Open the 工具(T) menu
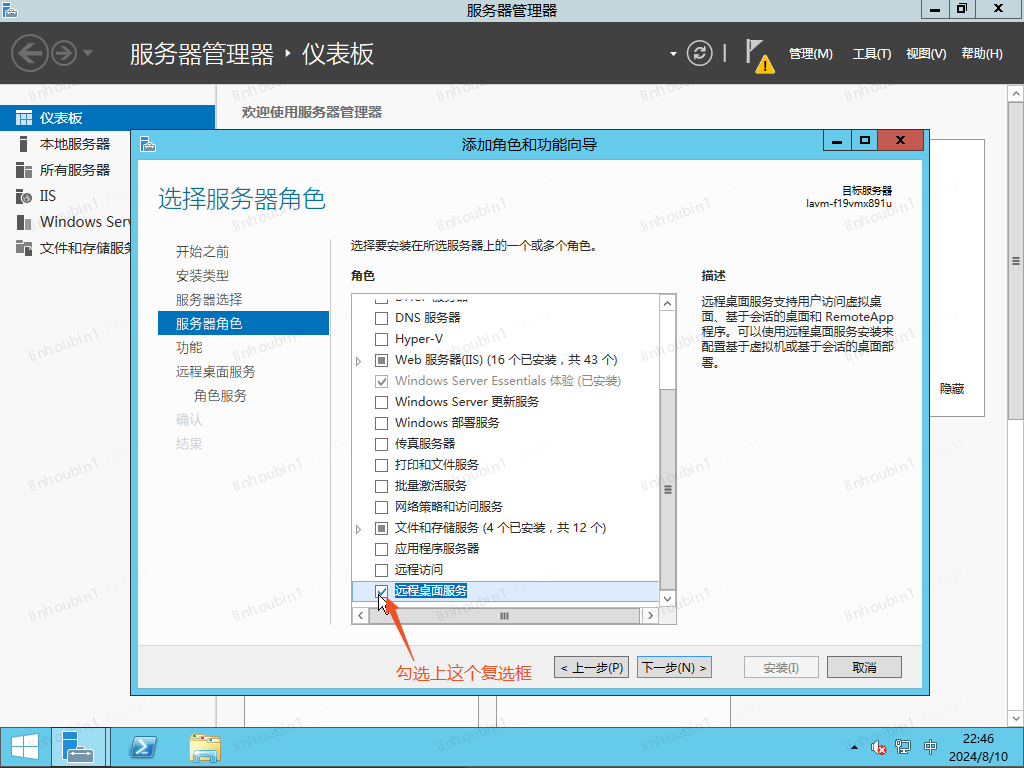1024x768 pixels. 871,54
